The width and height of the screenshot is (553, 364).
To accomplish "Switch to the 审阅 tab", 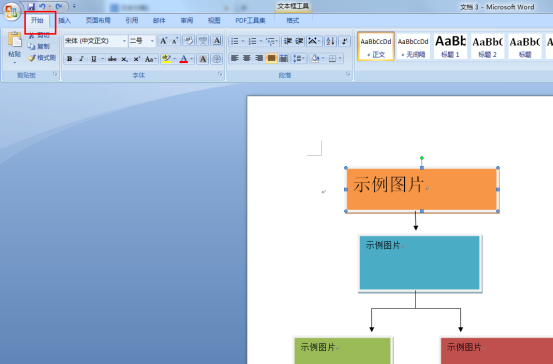I will [x=187, y=20].
